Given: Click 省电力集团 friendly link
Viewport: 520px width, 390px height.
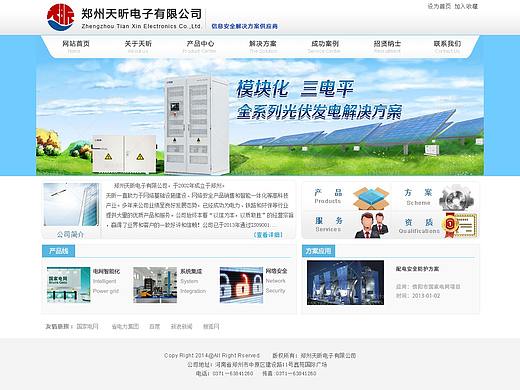Looking at the screenshot, I should tap(125, 326).
